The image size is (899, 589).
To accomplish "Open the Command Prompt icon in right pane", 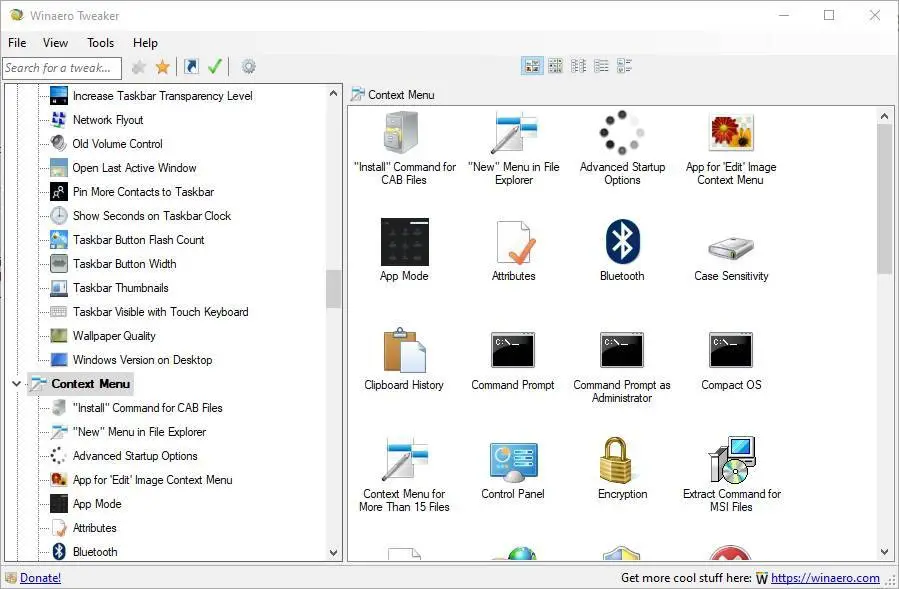I will (513, 350).
